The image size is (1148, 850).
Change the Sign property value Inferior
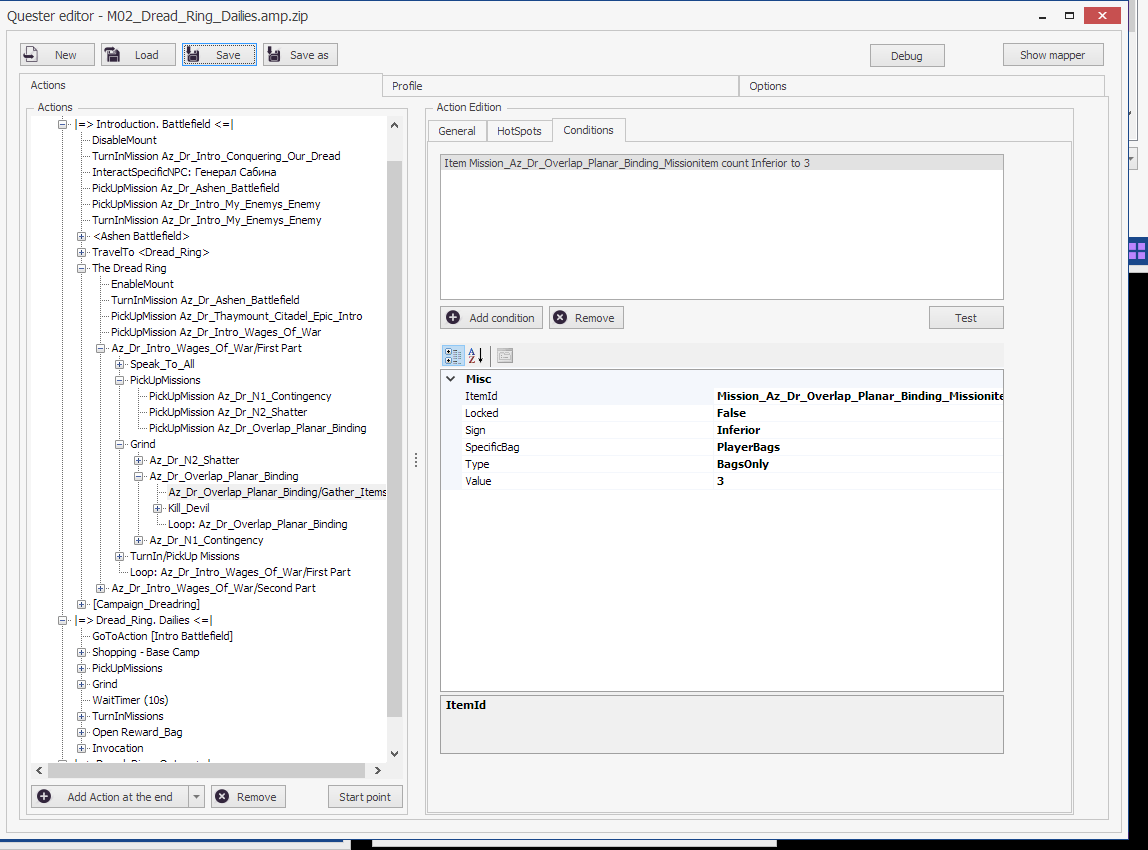click(859, 430)
